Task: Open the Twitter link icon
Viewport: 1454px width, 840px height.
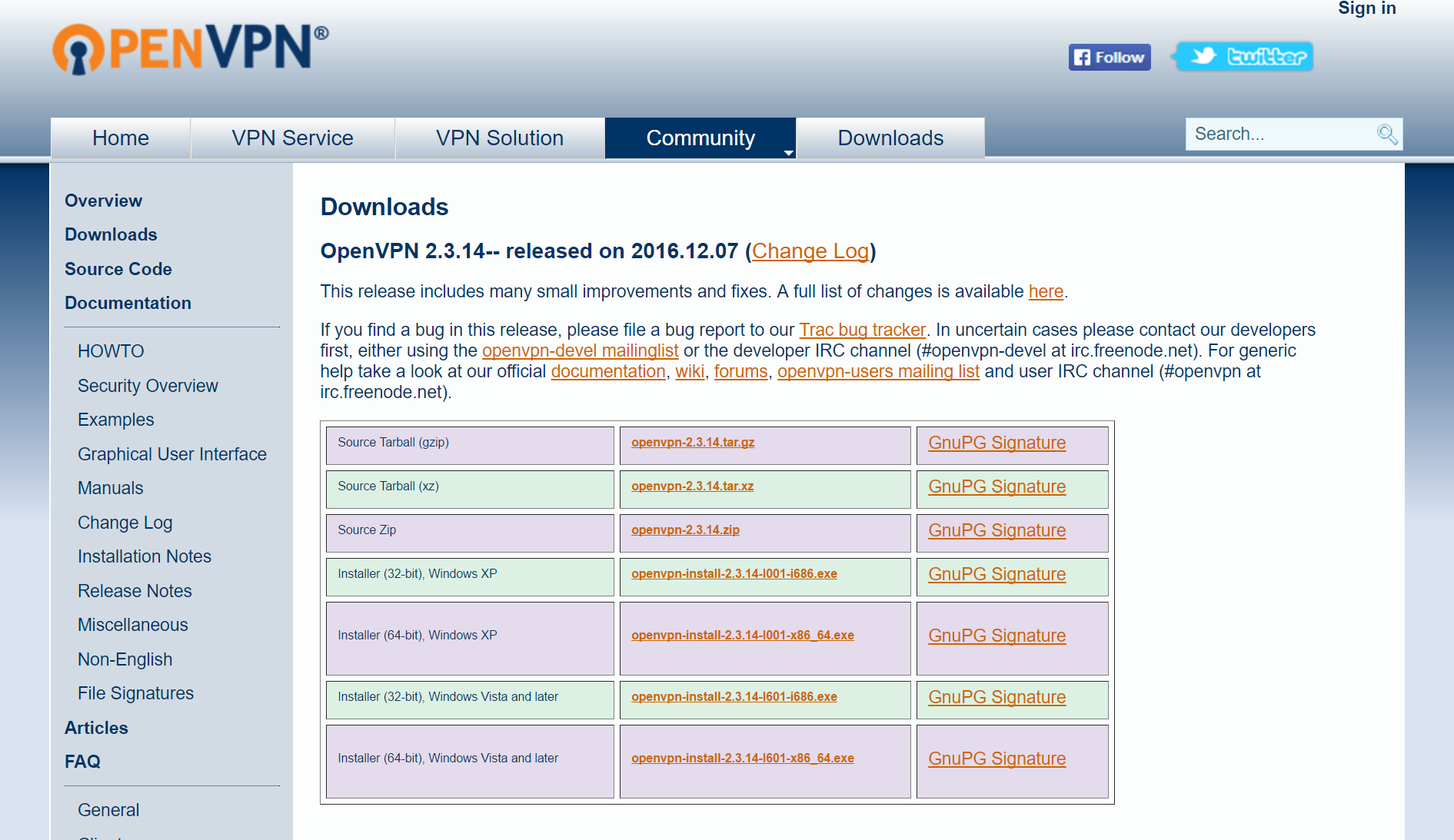Action: click(x=1245, y=57)
